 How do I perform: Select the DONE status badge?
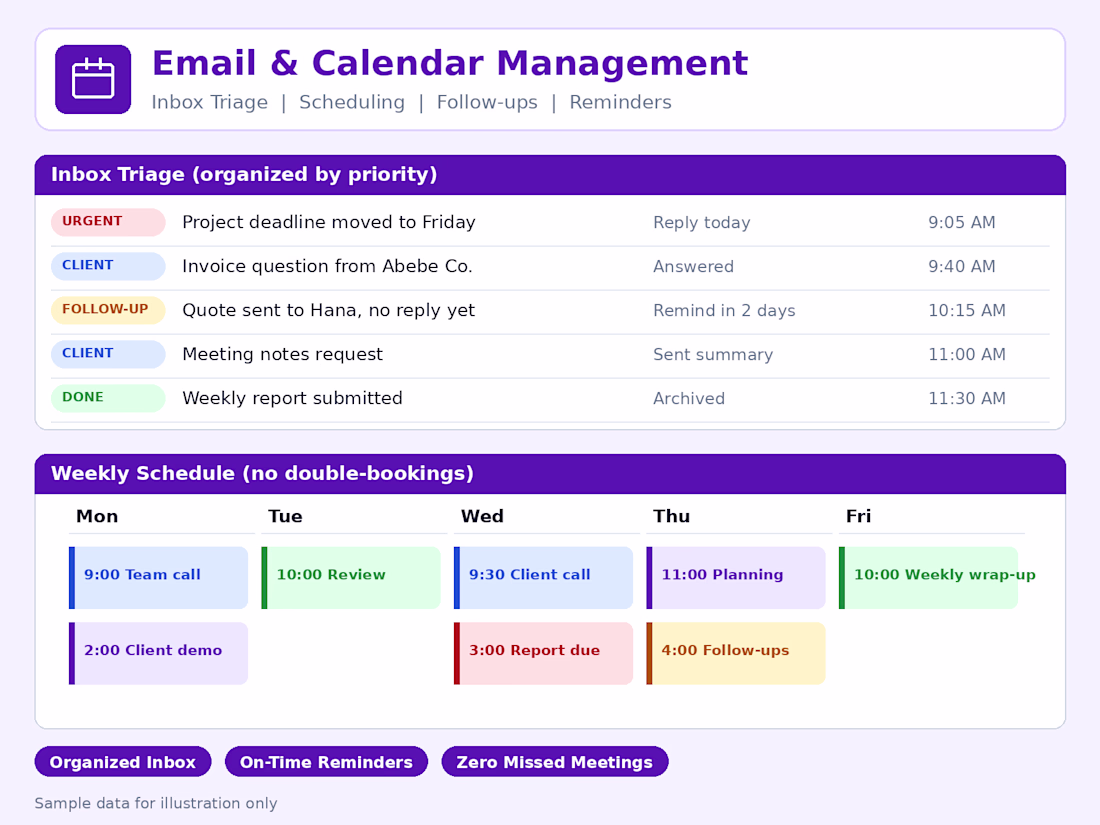(108, 398)
